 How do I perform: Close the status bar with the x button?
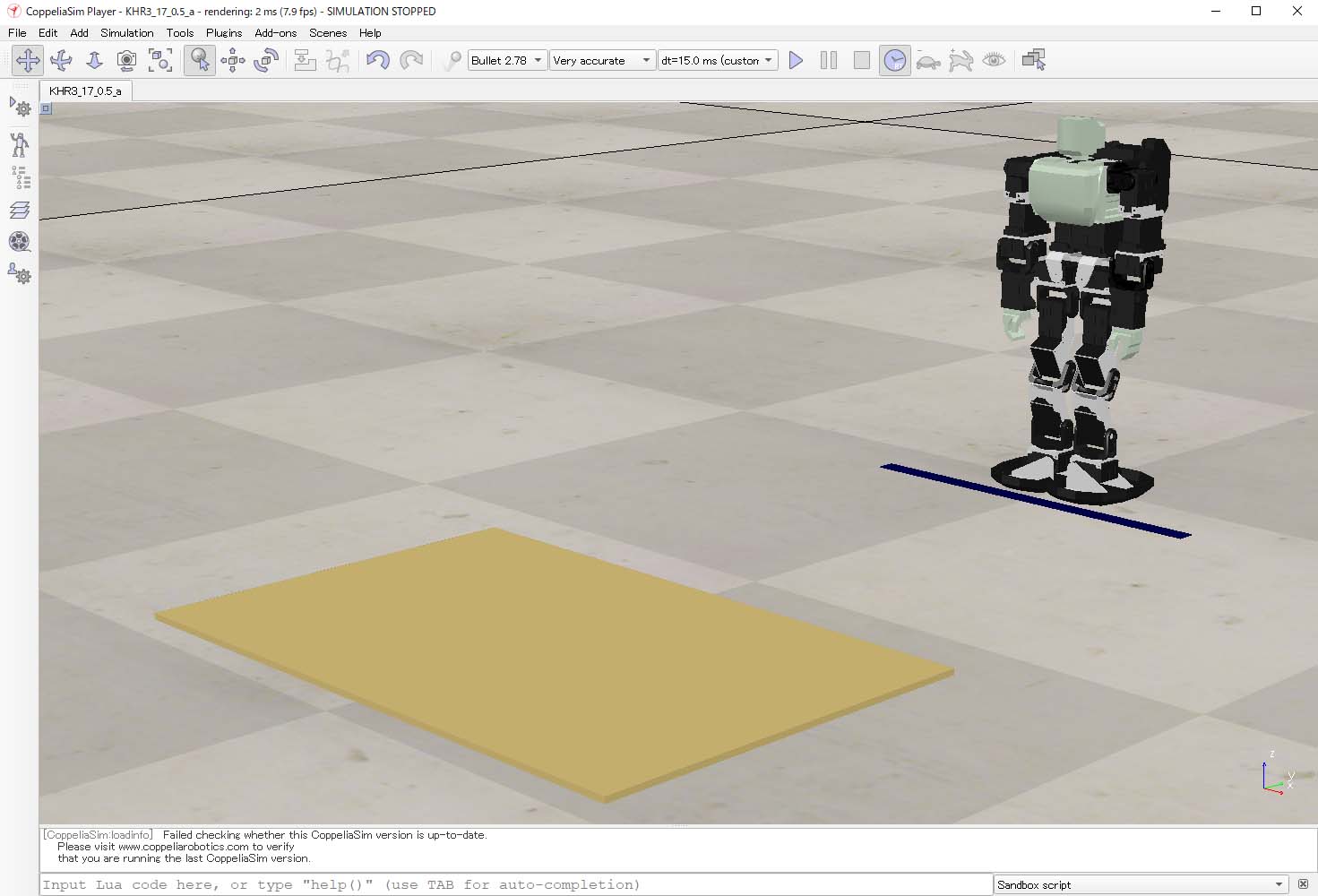click(x=1303, y=884)
